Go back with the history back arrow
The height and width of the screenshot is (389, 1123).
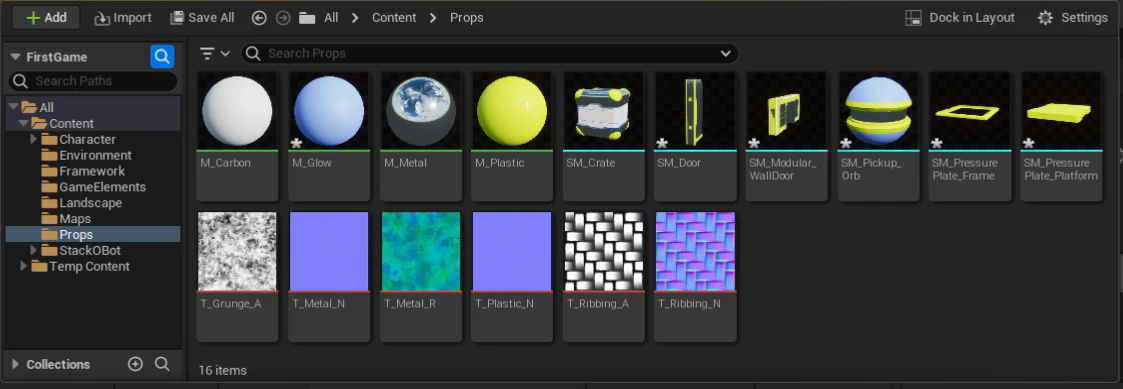coord(259,18)
